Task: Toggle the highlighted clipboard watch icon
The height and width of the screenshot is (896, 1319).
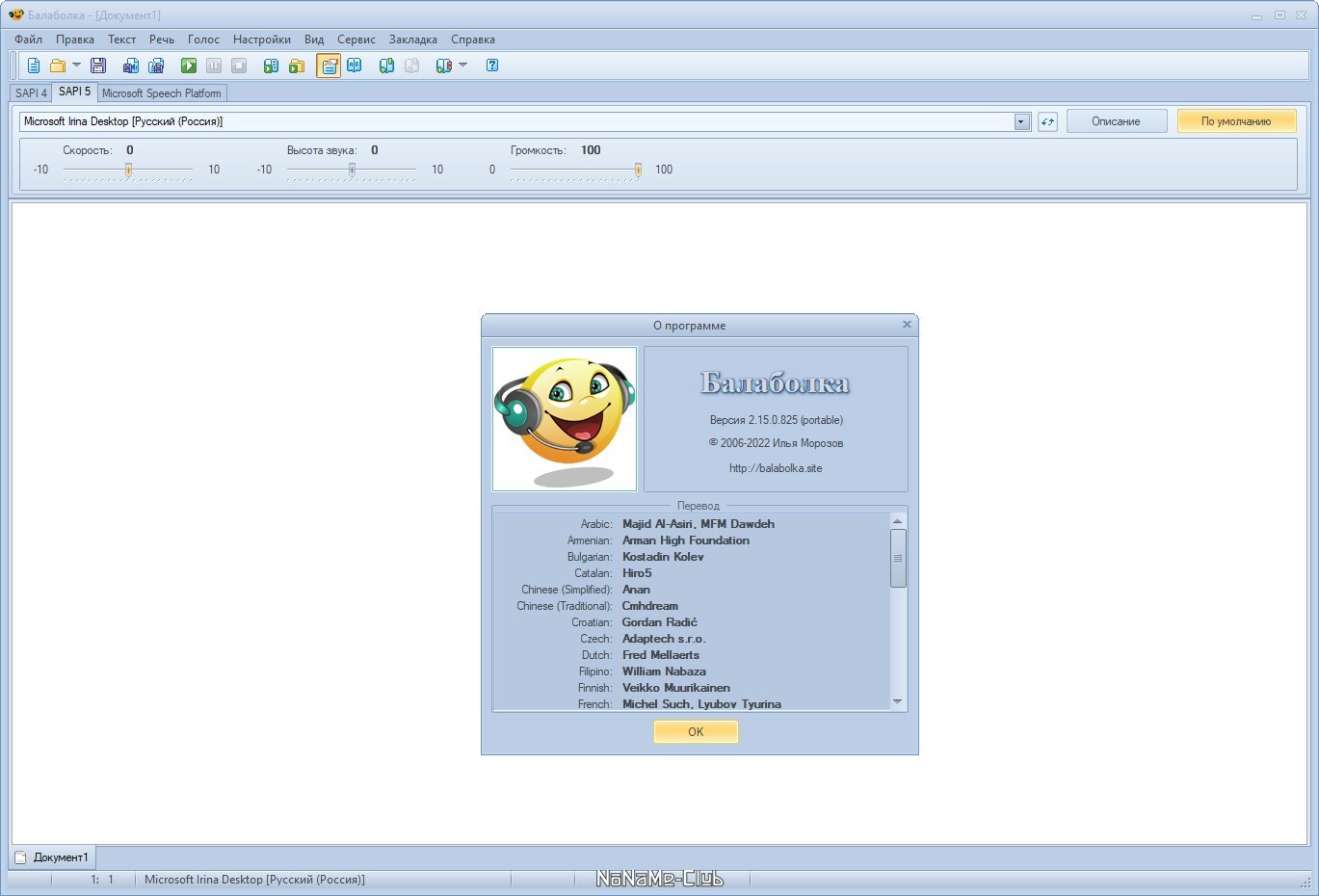Action: pyautogui.click(x=329, y=66)
